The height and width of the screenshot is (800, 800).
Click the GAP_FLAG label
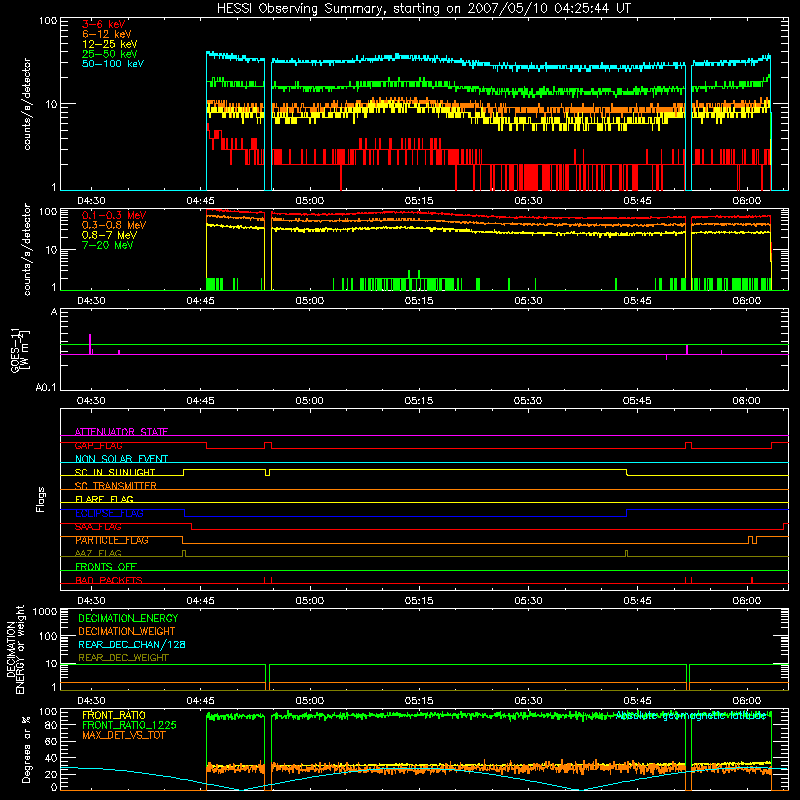pos(98,445)
